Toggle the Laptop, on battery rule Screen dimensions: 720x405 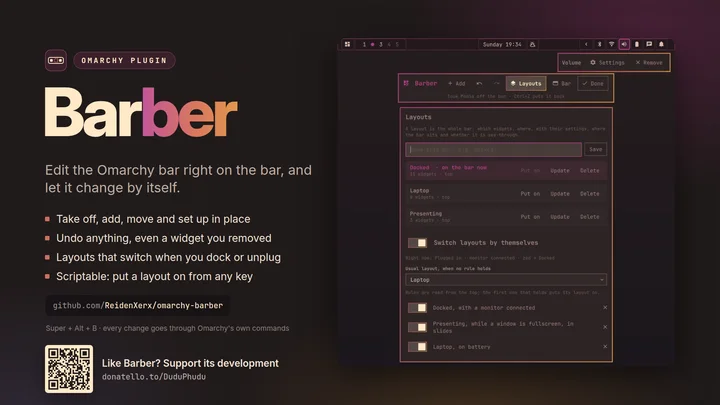417,347
